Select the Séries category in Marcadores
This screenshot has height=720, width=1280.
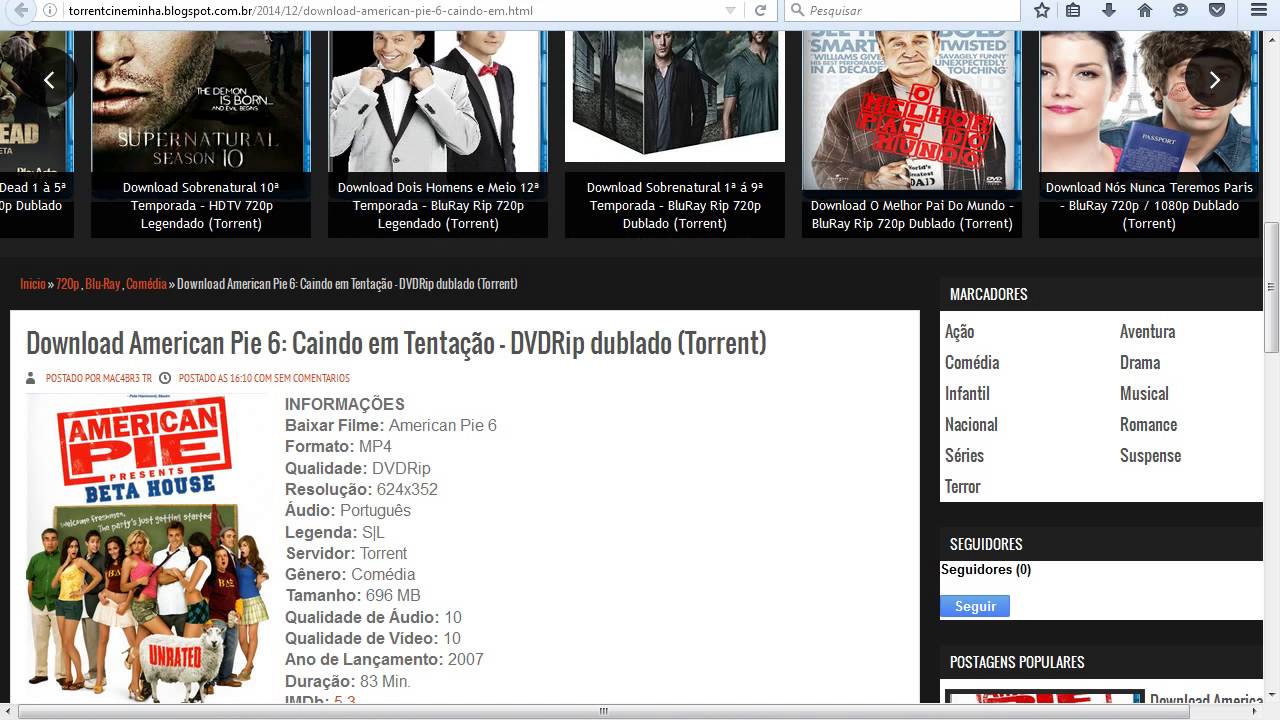pyautogui.click(x=964, y=455)
